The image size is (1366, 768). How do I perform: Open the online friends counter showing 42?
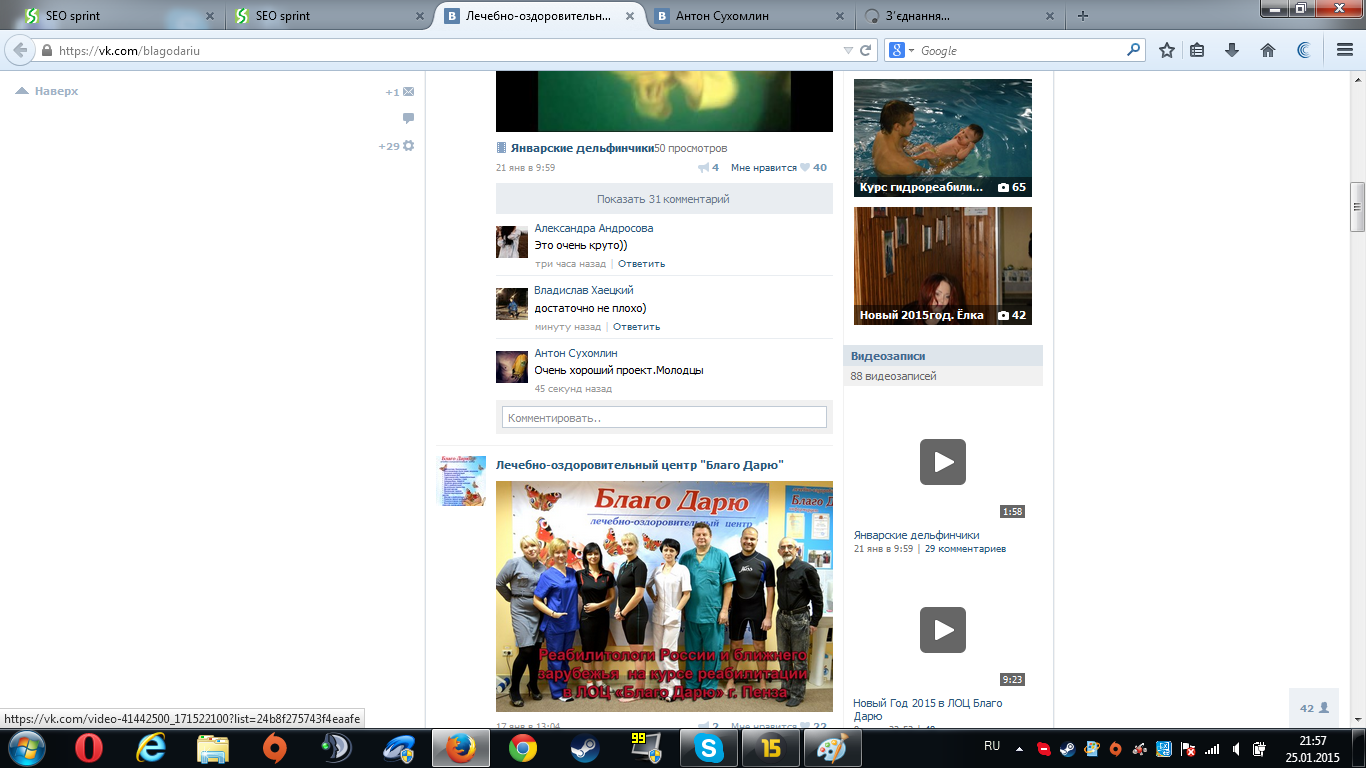pos(1313,708)
